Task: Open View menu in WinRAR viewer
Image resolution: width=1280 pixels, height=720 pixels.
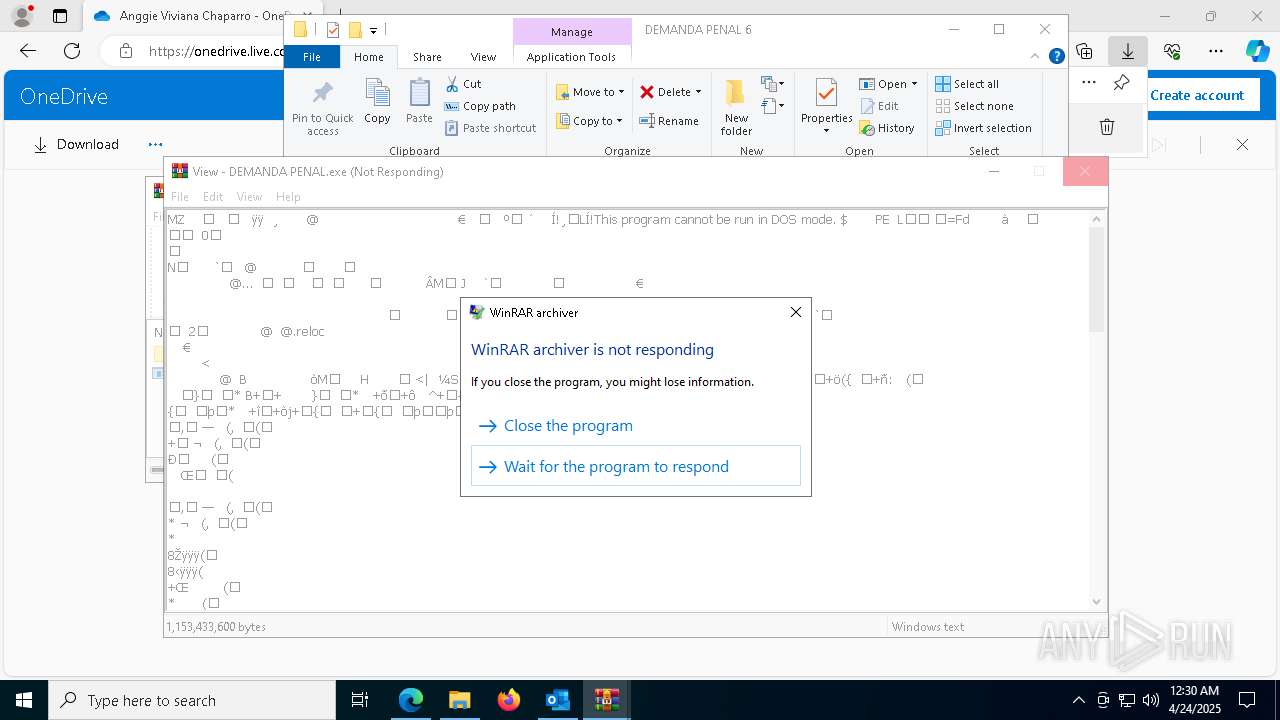Action: click(249, 197)
